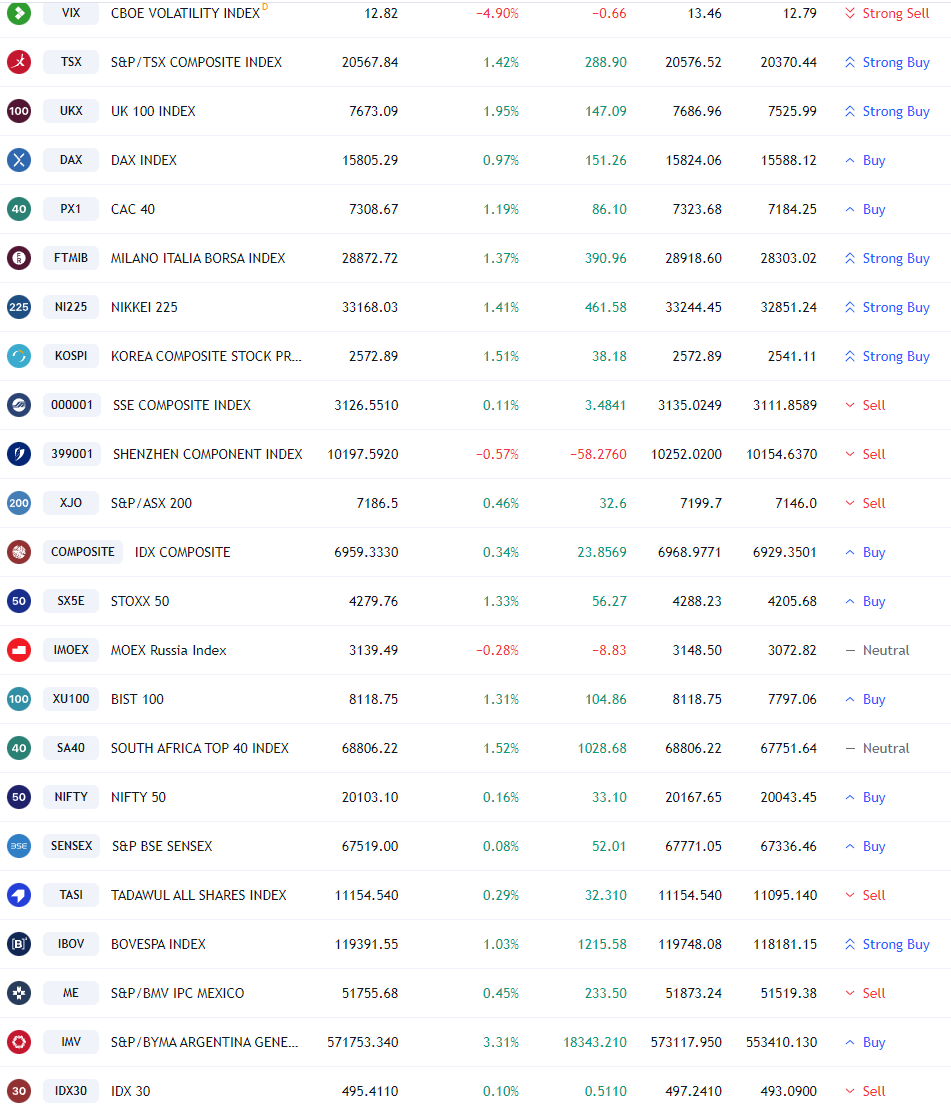Click the Nikkei 225 change 461.58

coord(605,307)
